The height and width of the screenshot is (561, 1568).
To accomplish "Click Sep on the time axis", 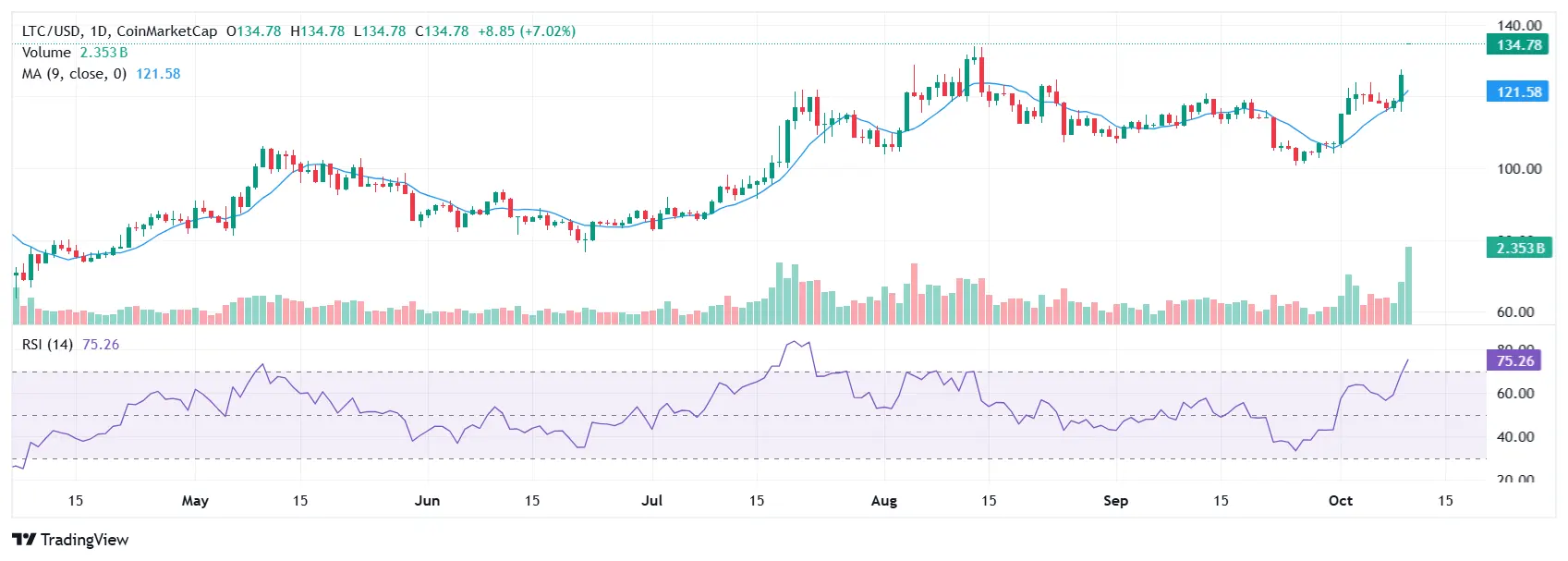I will 1115,501.
